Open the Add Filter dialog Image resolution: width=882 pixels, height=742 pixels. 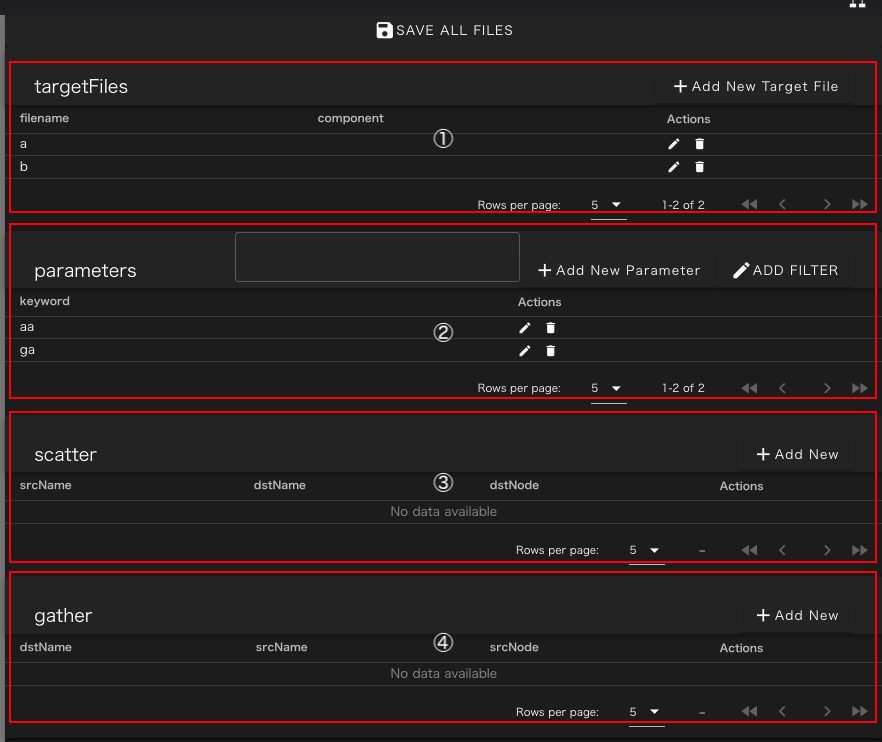(785, 270)
